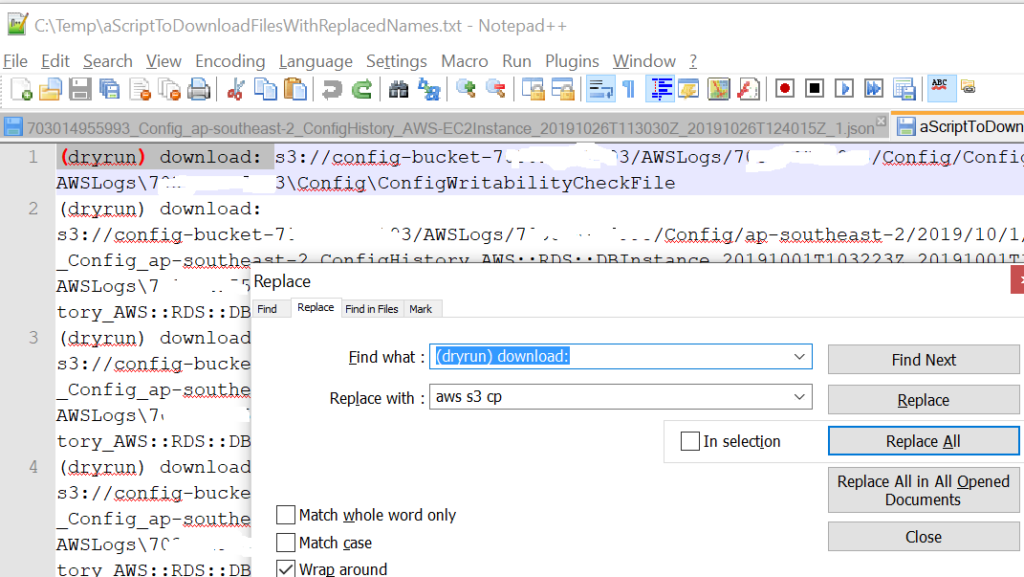Redo with the green arrow toolbar icon
Screen dimensions: 1024x577
(361, 89)
